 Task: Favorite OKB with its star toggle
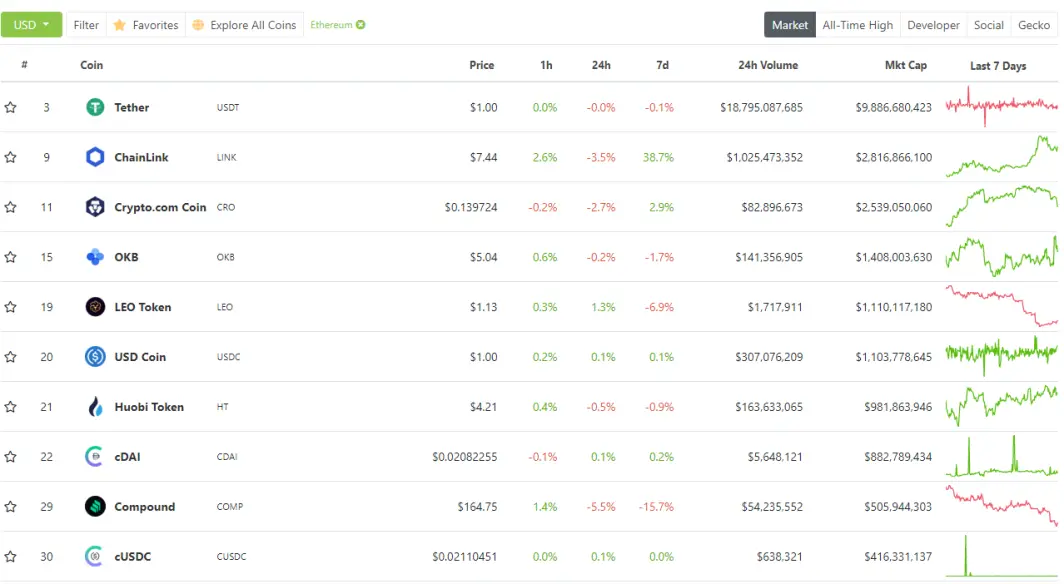click(x=10, y=257)
